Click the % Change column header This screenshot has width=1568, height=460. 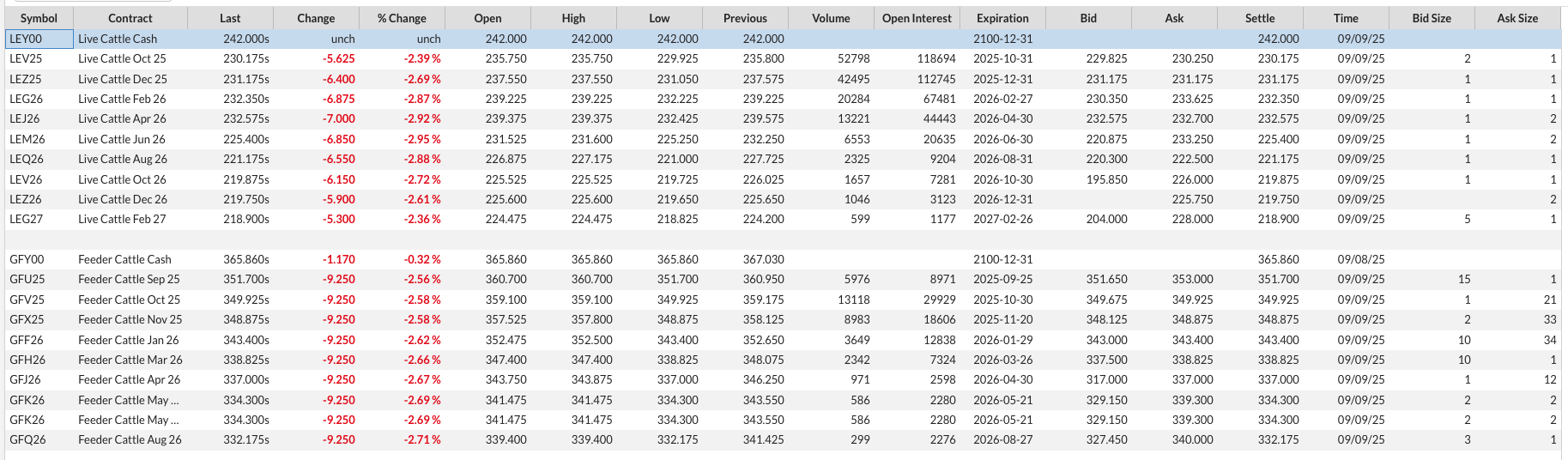[402, 18]
